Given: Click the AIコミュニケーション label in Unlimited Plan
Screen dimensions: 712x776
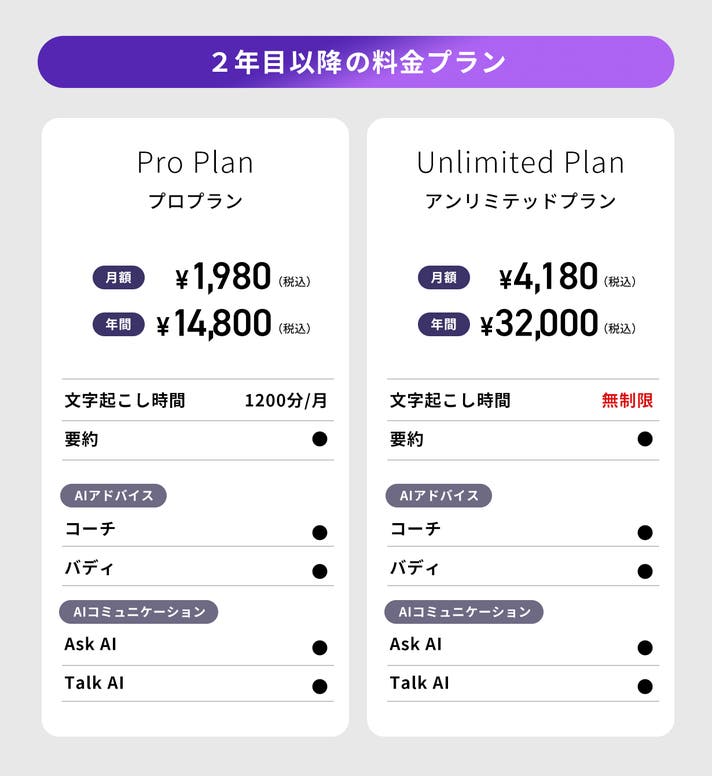Looking at the screenshot, I should coord(464,611).
